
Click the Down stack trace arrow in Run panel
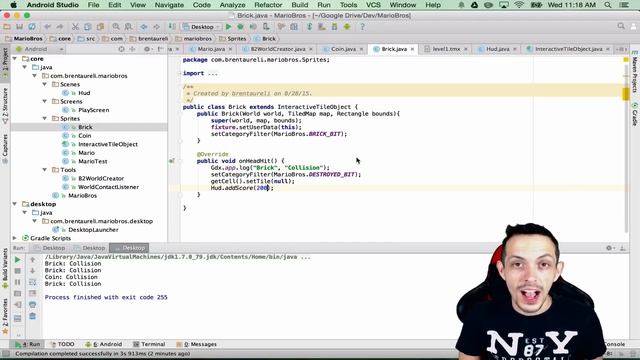click(x=33, y=271)
